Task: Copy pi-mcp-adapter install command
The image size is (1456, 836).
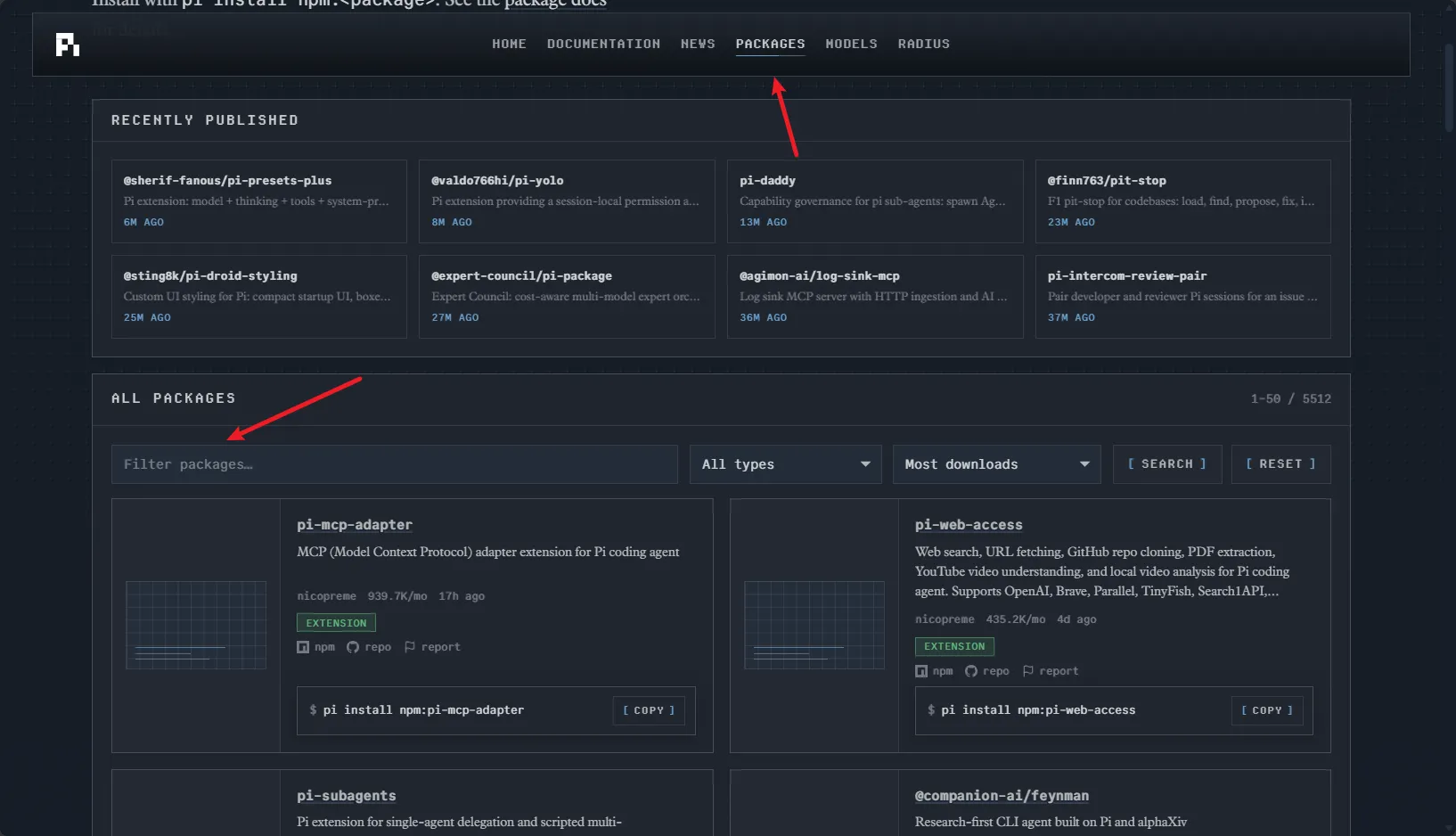Action: [649, 710]
